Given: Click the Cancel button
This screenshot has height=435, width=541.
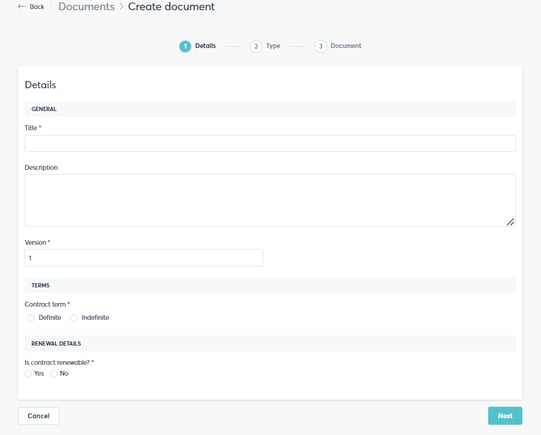Looking at the screenshot, I should click(39, 416).
